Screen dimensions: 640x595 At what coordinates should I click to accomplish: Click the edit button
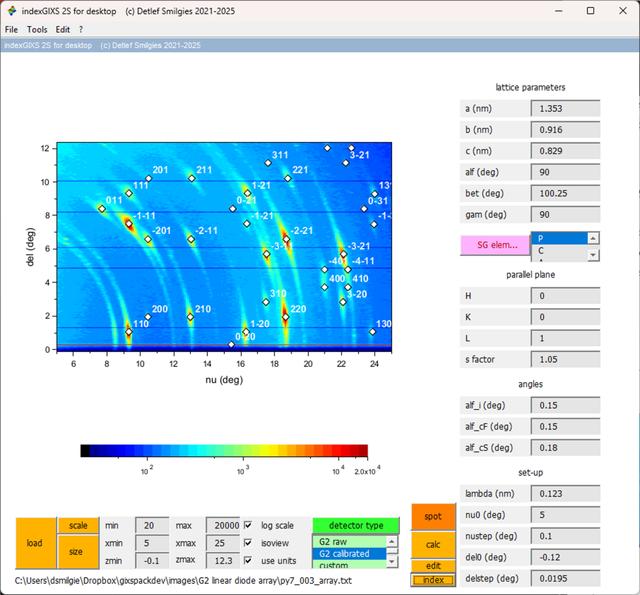[x=433, y=566]
